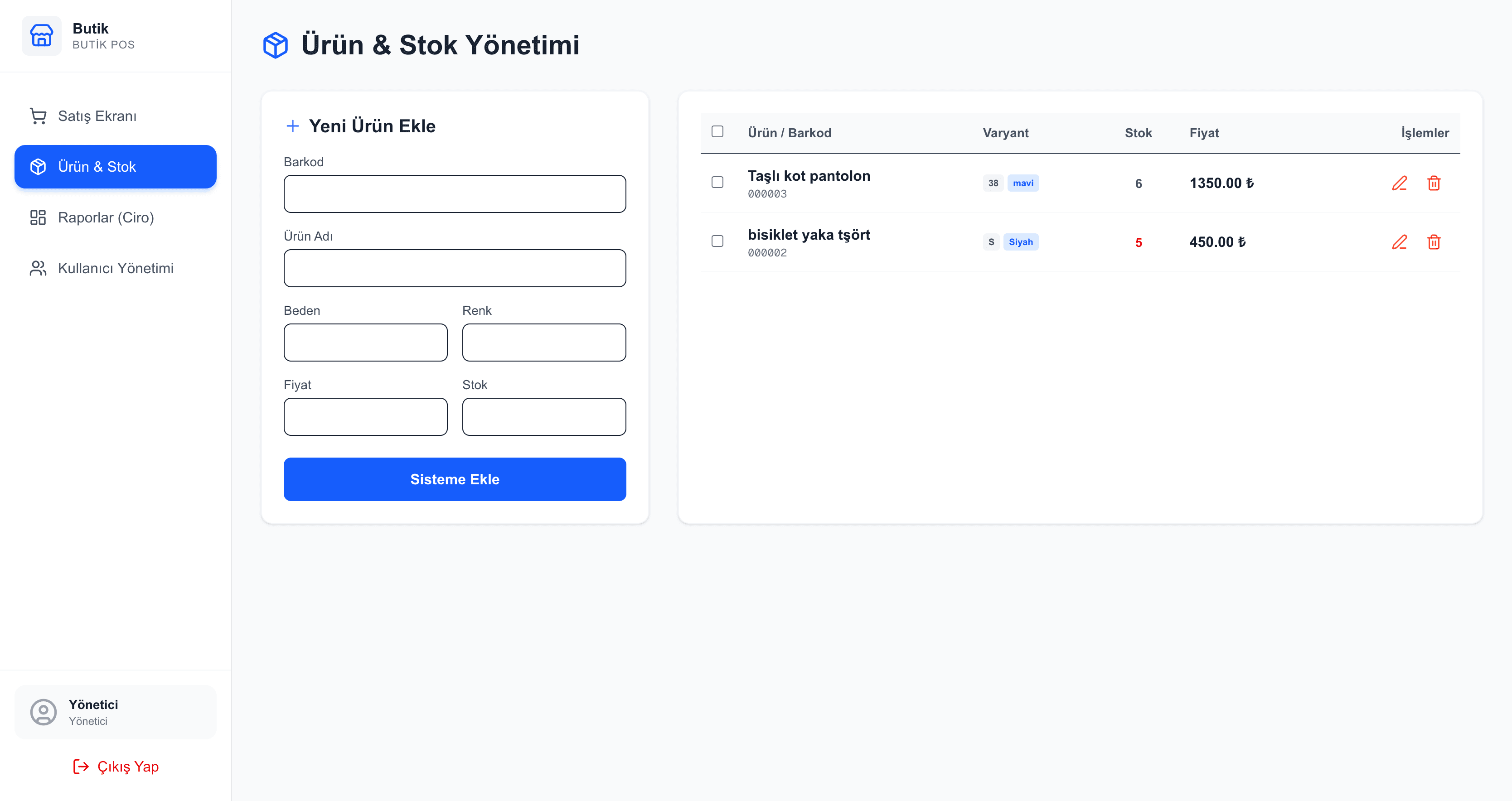Toggle the select-all checkbox in the table header
This screenshot has width=1512, height=801.
[x=717, y=131]
